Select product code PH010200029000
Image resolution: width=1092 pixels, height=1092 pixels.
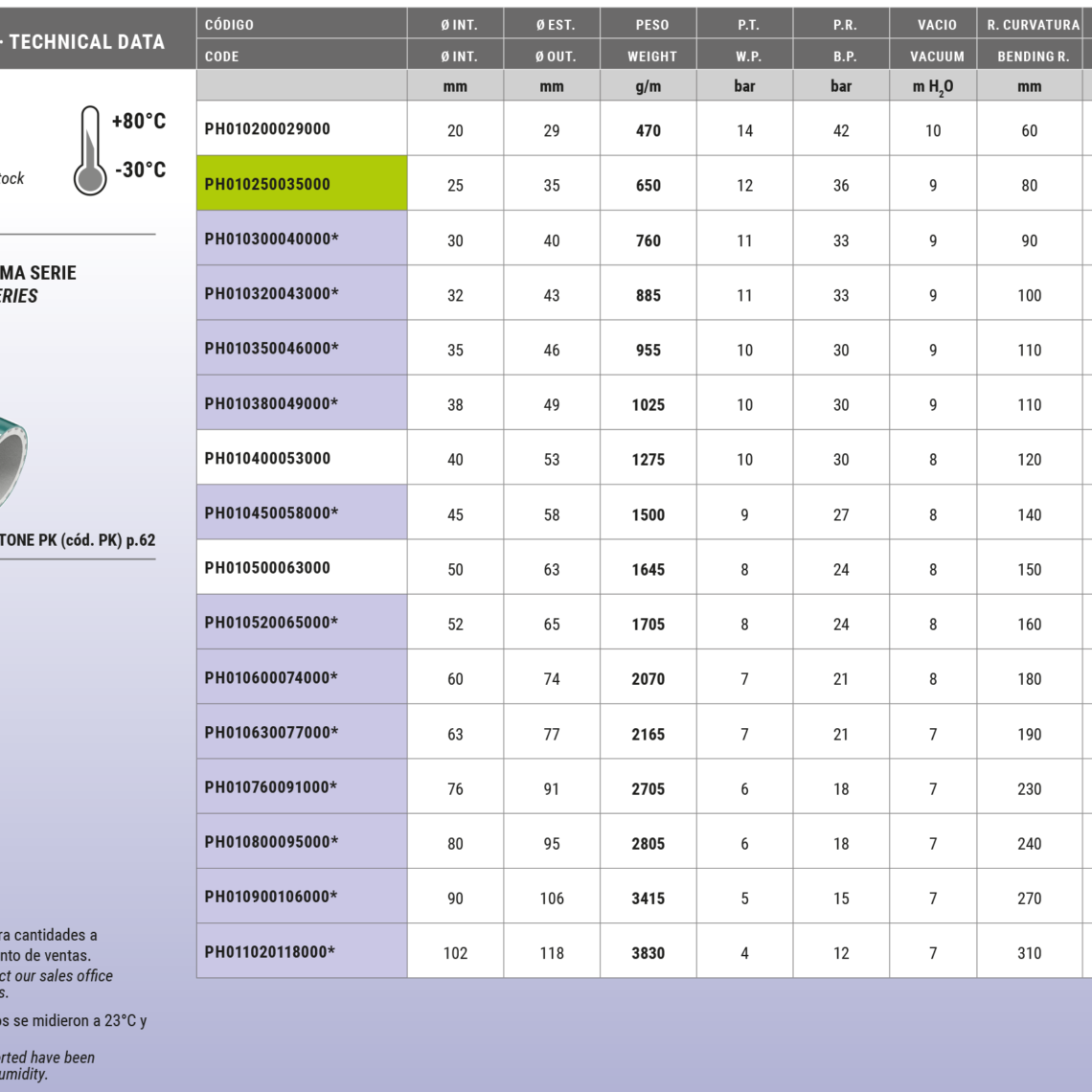[x=267, y=129]
